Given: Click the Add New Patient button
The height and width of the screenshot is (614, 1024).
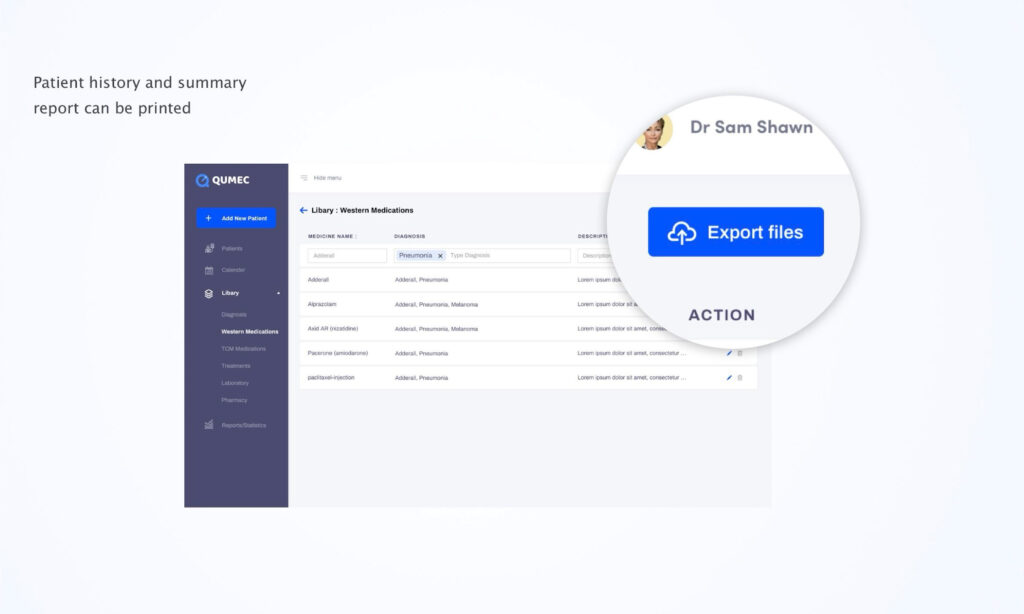Looking at the screenshot, I should [236, 218].
